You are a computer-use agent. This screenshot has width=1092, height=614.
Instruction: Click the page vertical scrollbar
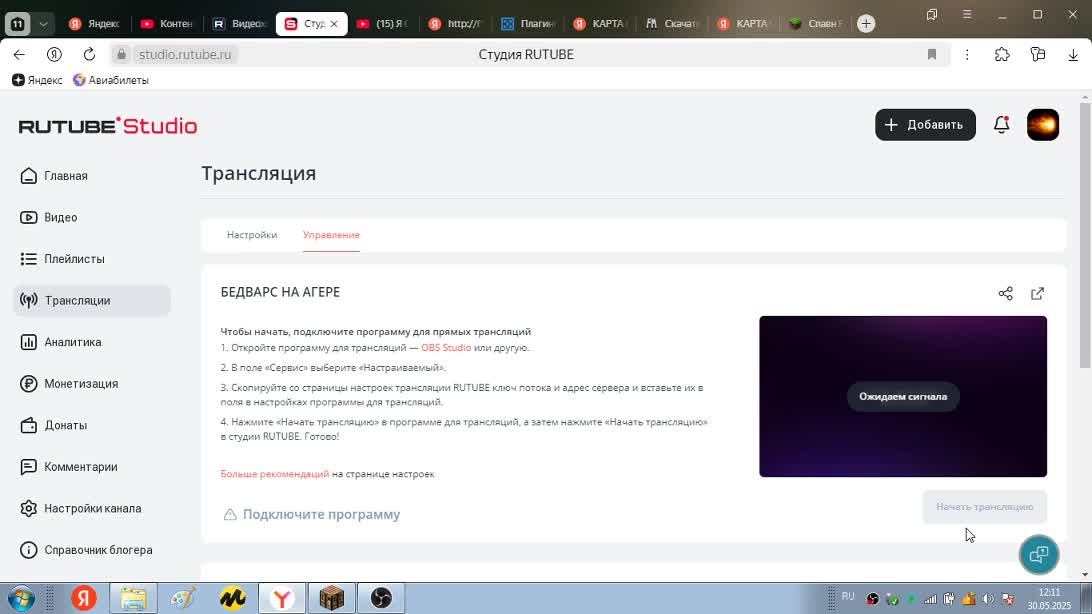coord(1084,235)
